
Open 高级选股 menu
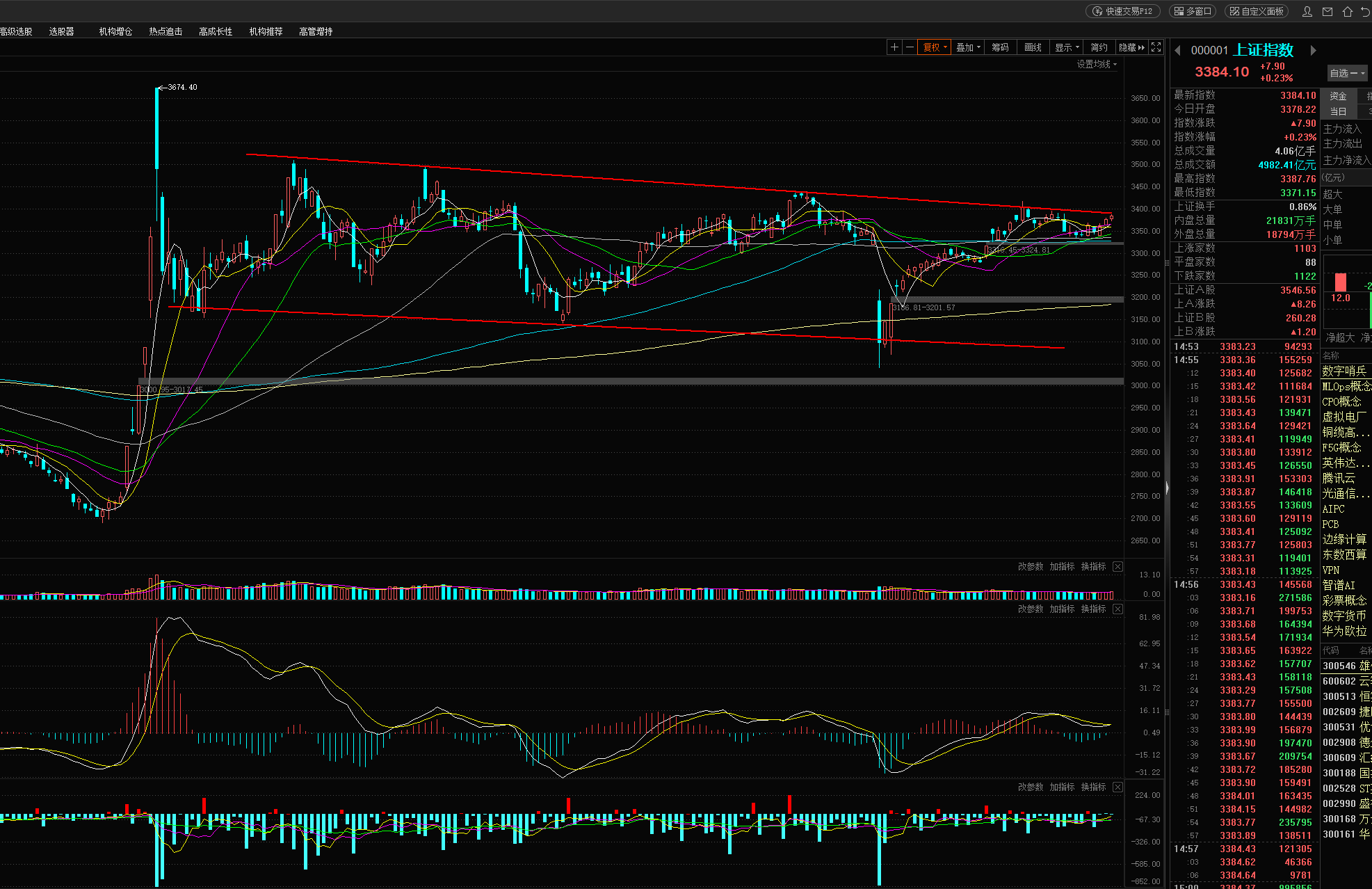(15, 31)
